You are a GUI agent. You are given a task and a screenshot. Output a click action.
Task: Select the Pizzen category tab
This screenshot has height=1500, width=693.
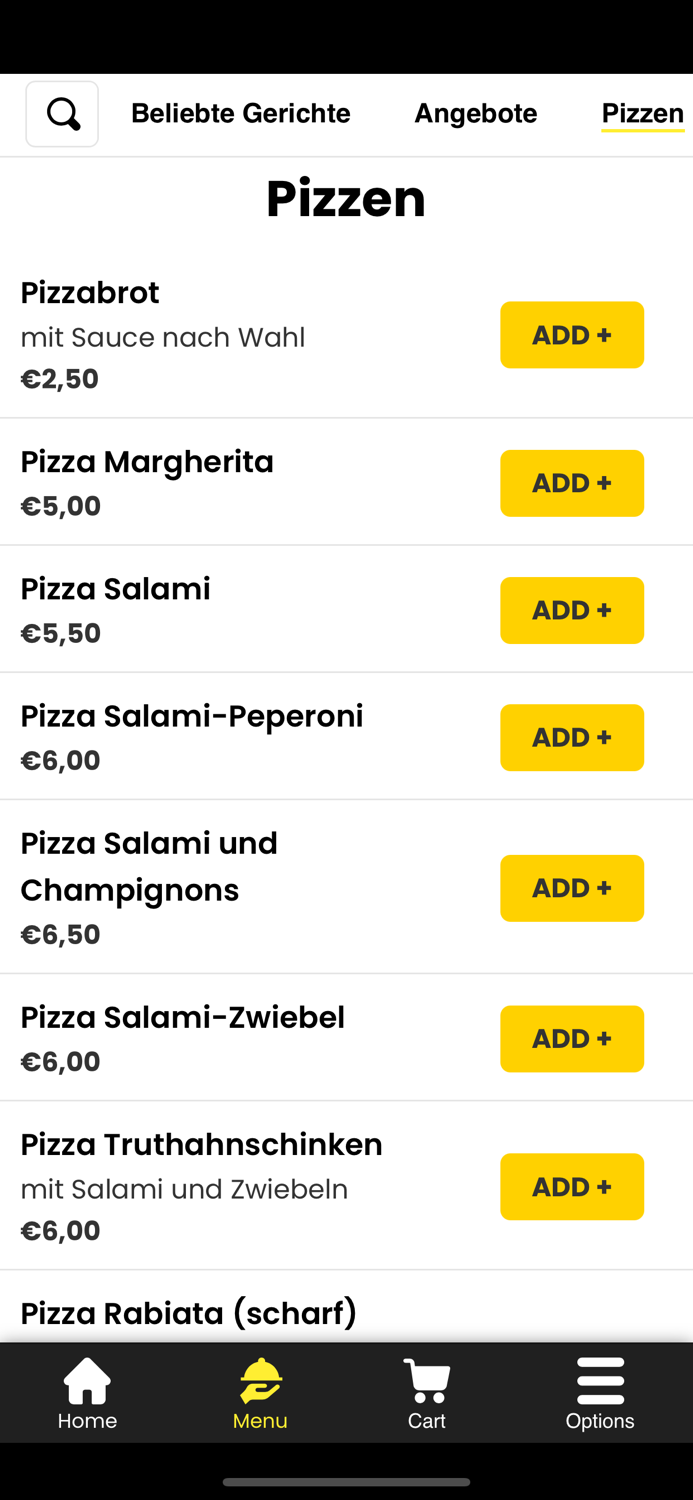[x=642, y=113]
